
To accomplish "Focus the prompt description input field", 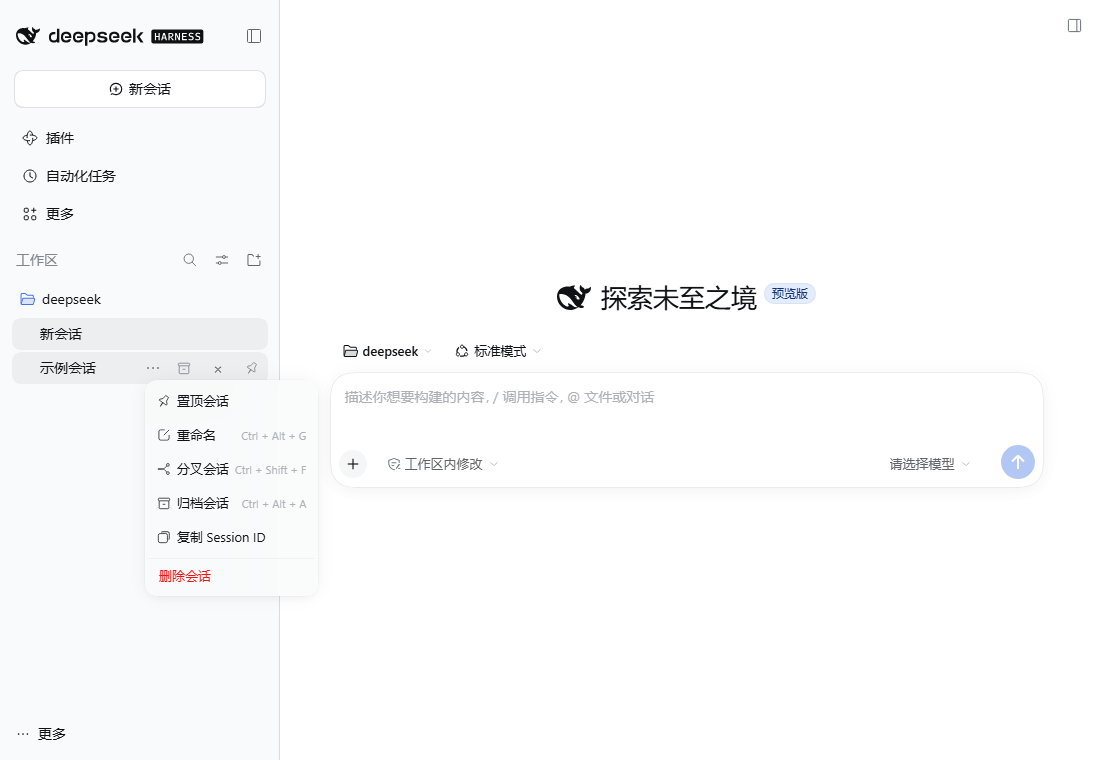I will tap(686, 398).
